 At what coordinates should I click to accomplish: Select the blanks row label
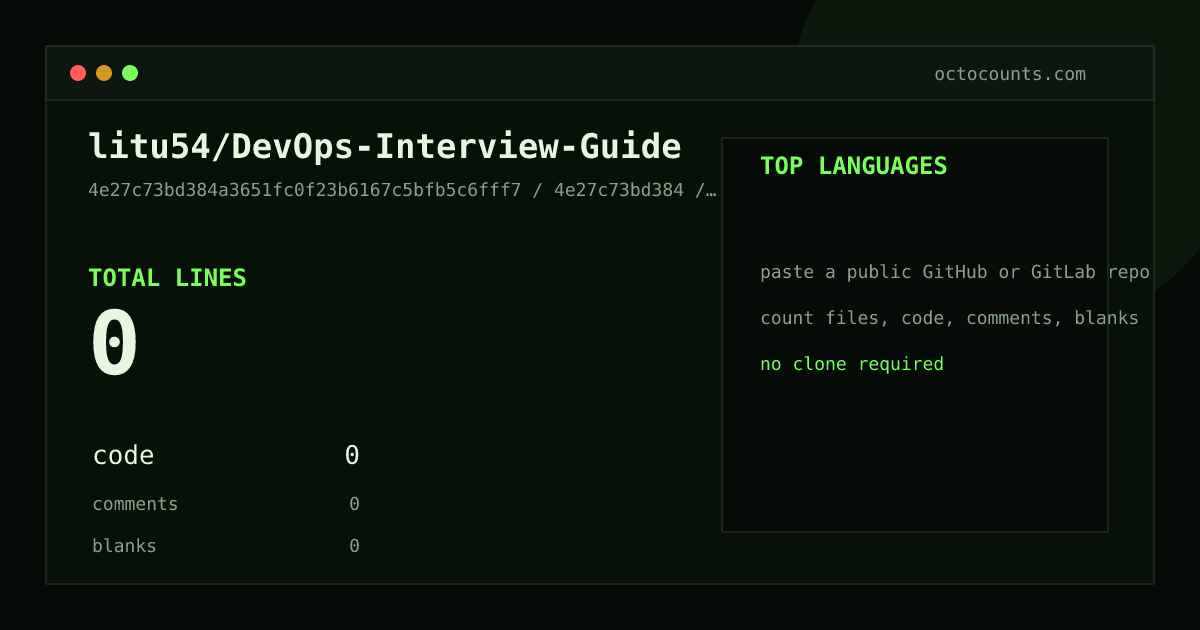click(x=124, y=546)
